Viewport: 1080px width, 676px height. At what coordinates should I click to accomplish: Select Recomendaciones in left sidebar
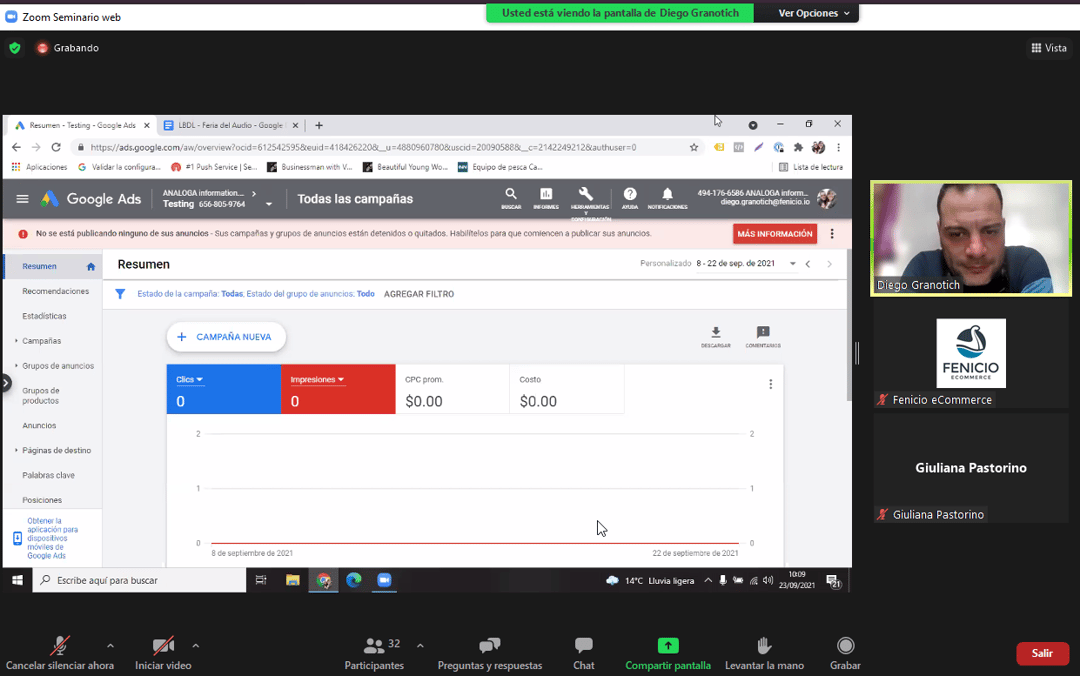click(x=56, y=291)
